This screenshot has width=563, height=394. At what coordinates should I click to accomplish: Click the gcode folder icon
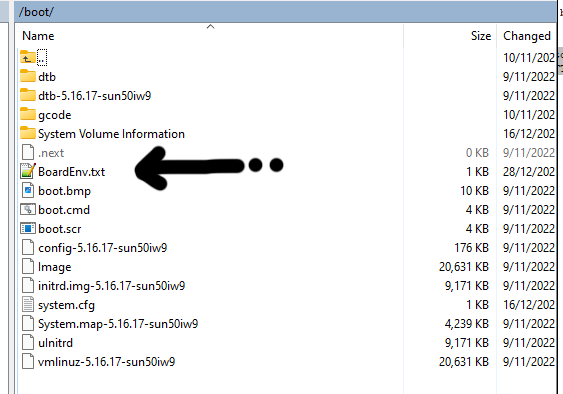click(28, 115)
